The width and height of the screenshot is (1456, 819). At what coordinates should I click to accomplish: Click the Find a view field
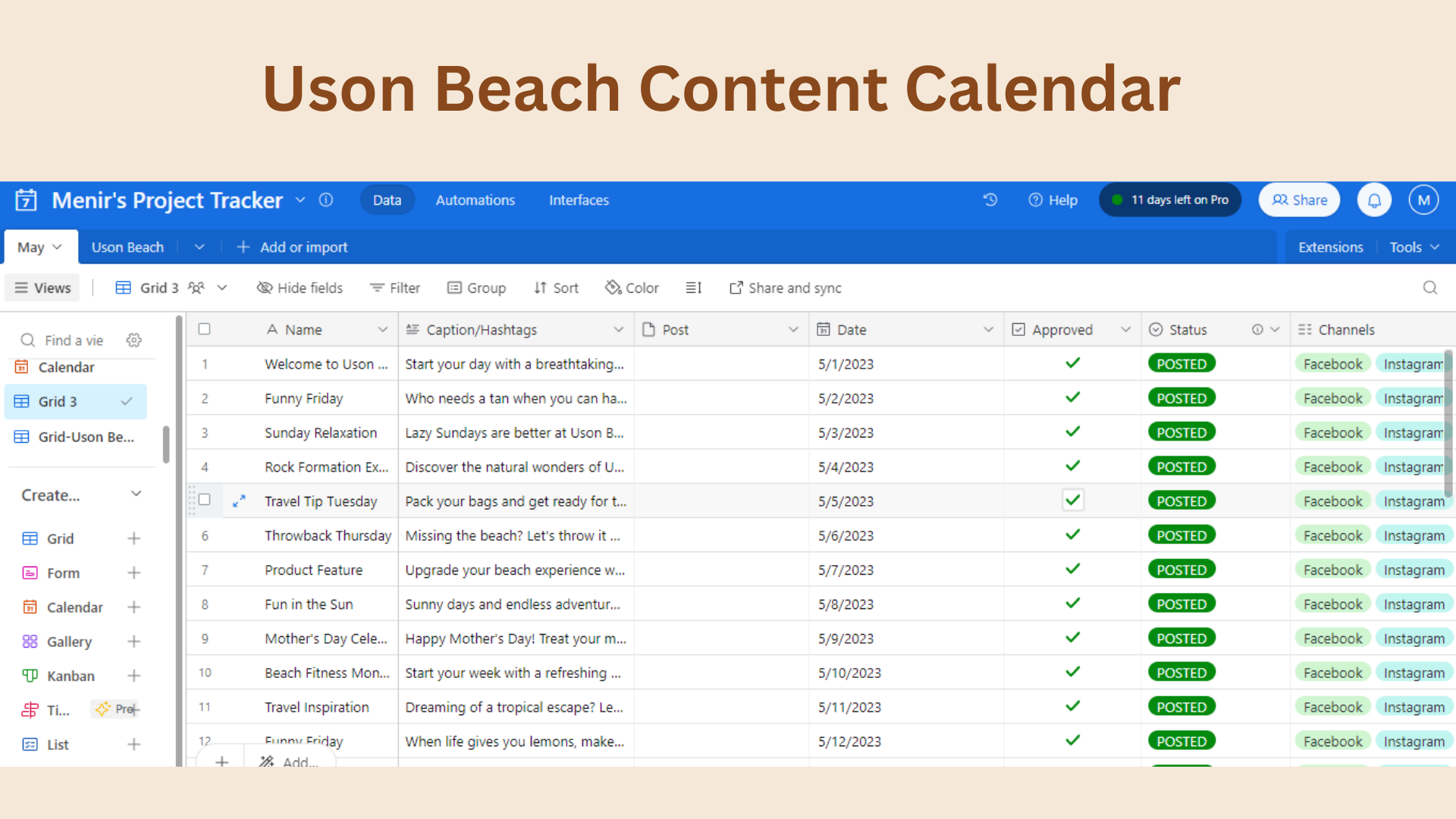(x=74, y=340)
